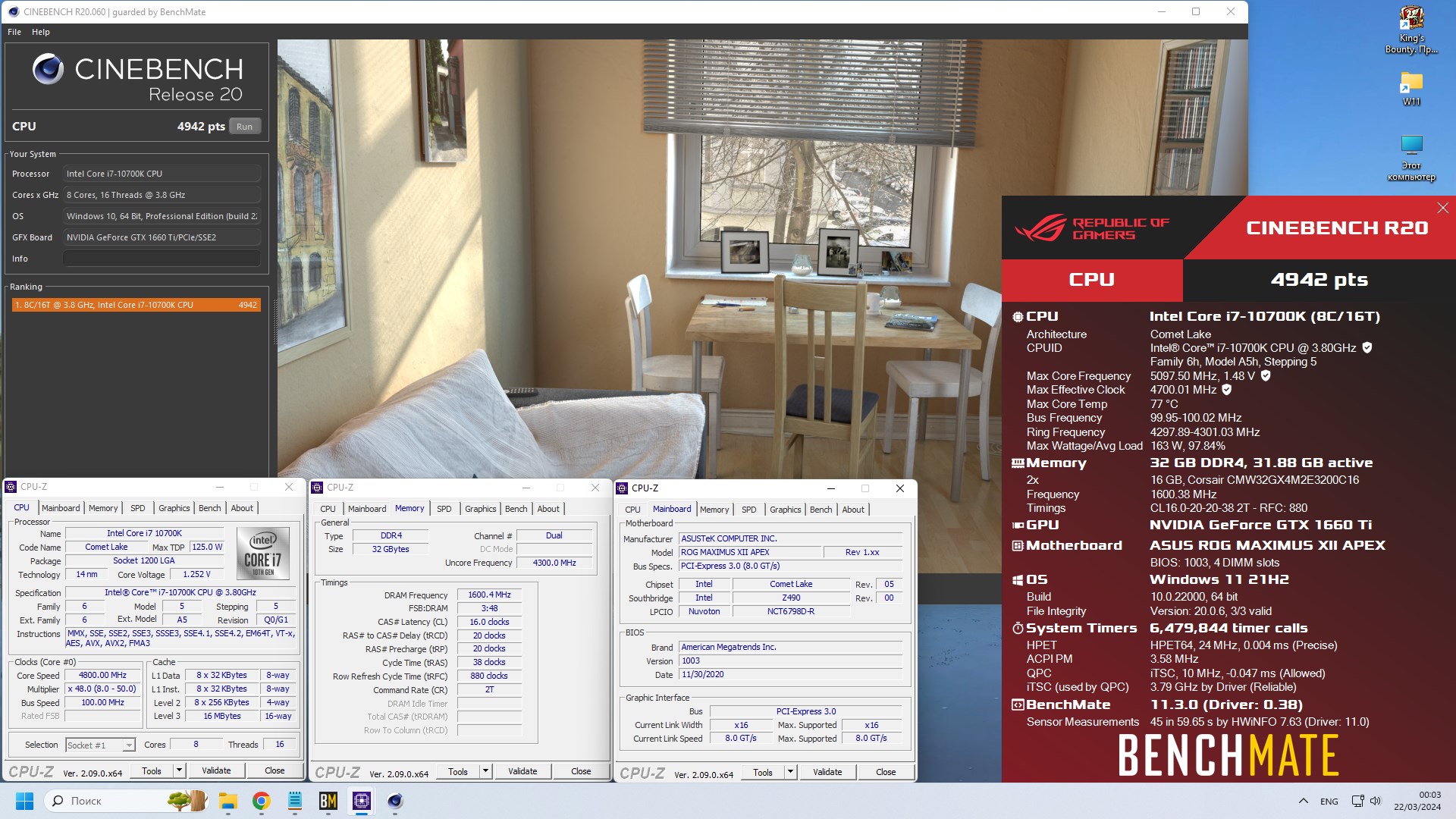Viewport: 1456px width, 819px height.
Task: Click the tree image in the search bar
Action: pyautogui.click(x=187, y=801)
